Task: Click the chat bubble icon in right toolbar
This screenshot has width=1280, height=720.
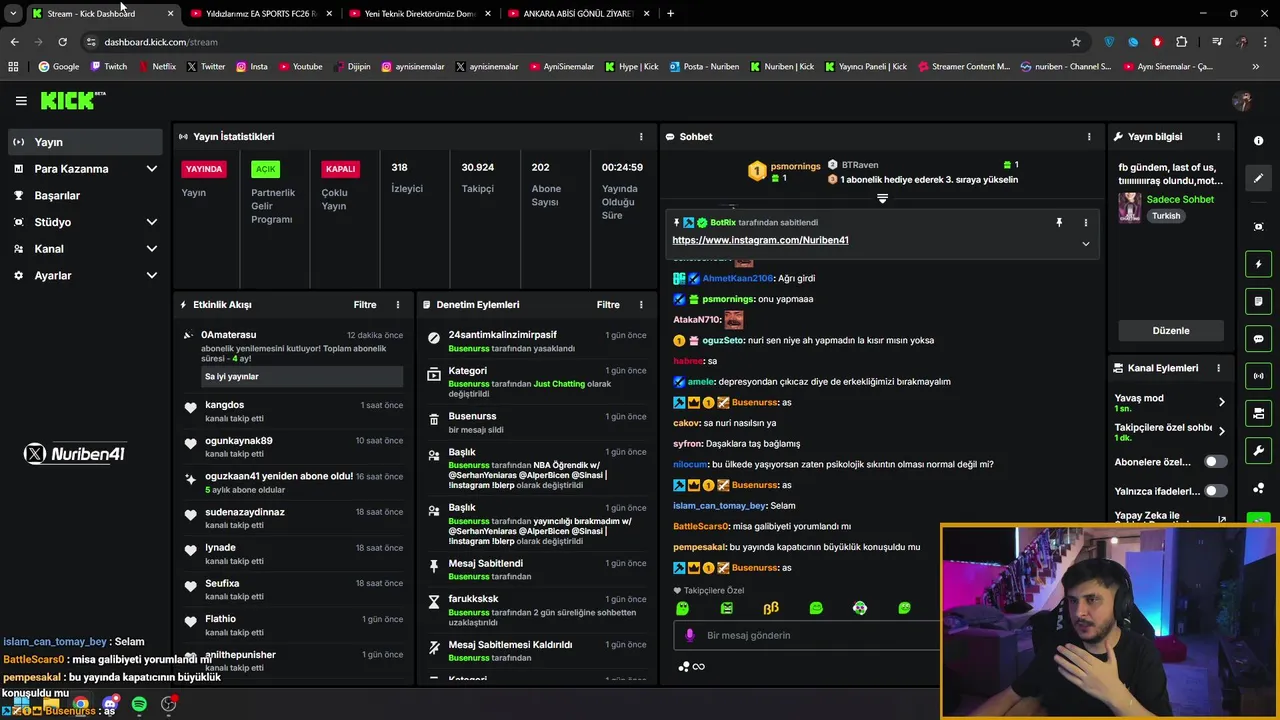Action: 1259,339
